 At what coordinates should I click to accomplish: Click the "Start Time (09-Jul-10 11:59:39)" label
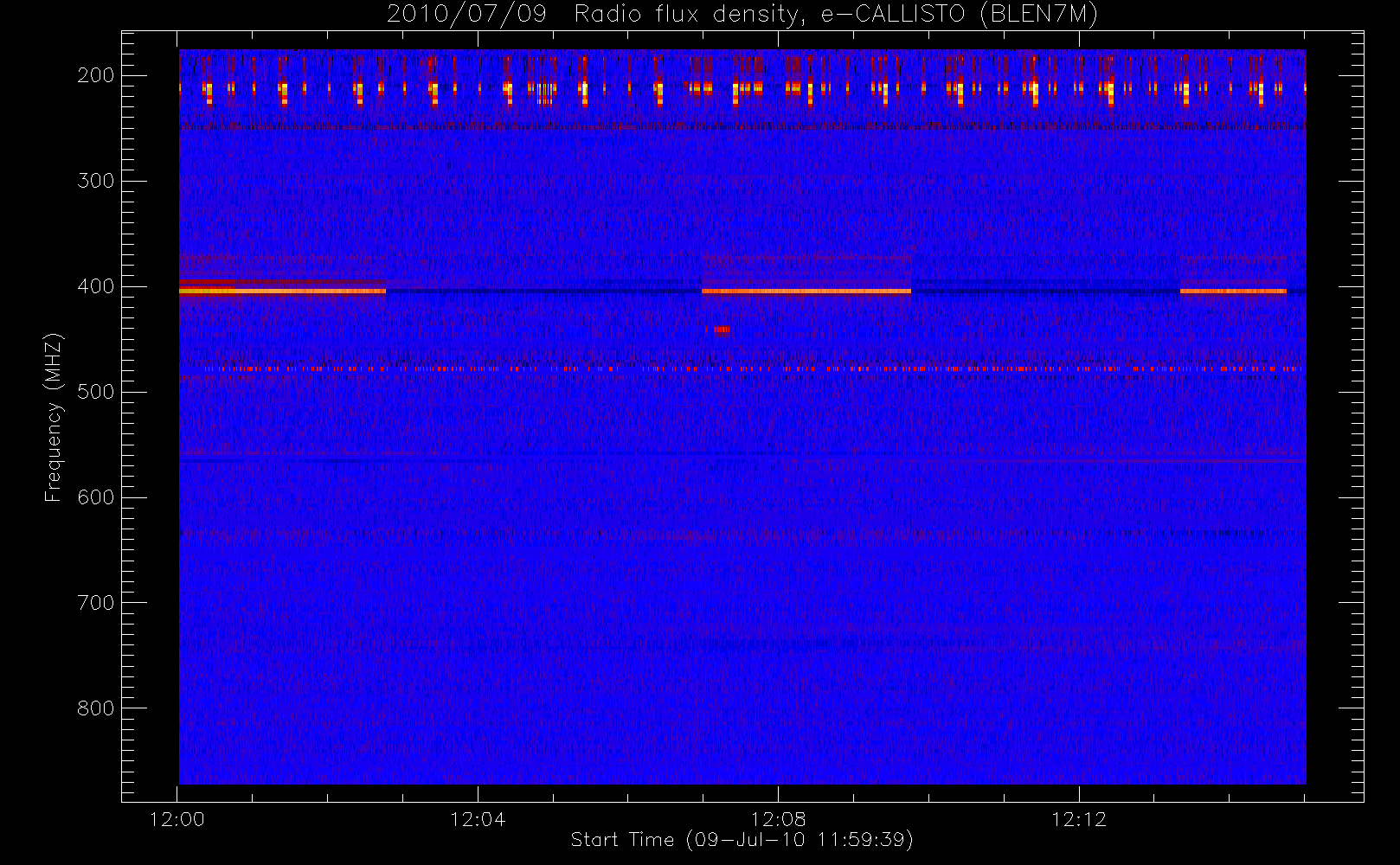[742, 840]
